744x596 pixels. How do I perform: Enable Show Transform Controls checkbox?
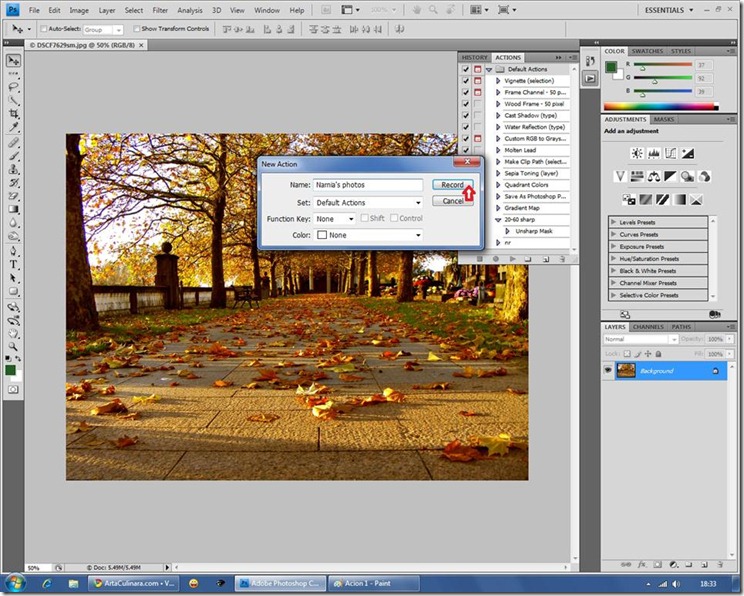click(x=137, y=29)
